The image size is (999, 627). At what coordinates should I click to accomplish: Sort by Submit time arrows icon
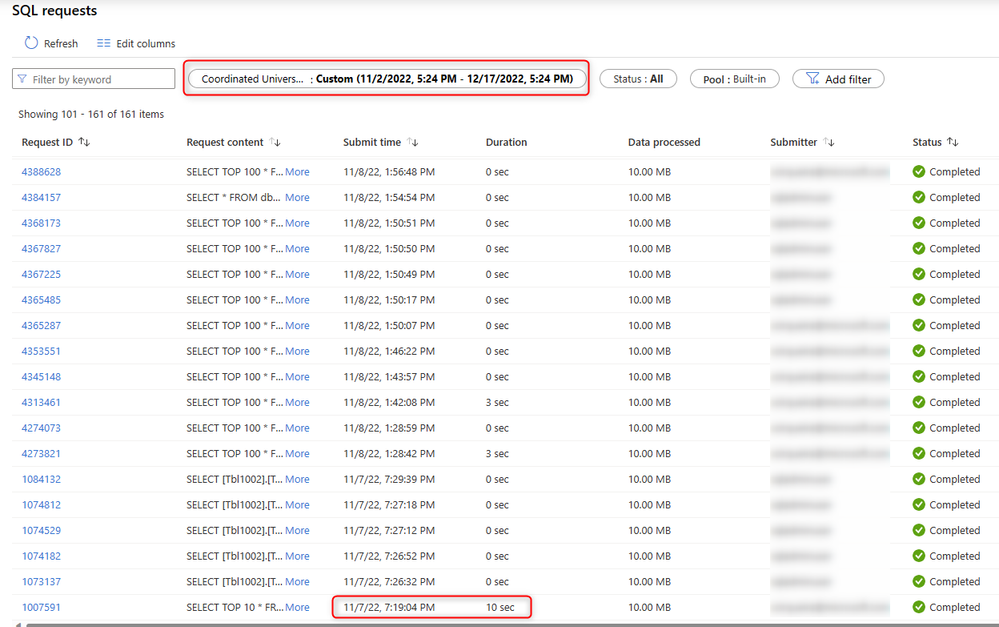tap(413, 142)
